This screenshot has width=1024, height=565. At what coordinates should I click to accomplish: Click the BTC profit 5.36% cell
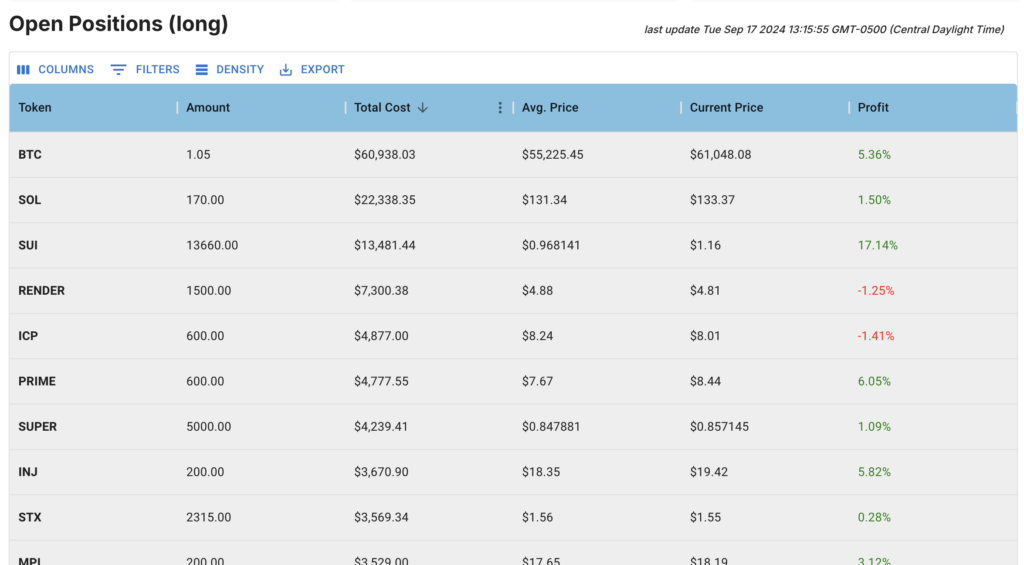[933, 155]
